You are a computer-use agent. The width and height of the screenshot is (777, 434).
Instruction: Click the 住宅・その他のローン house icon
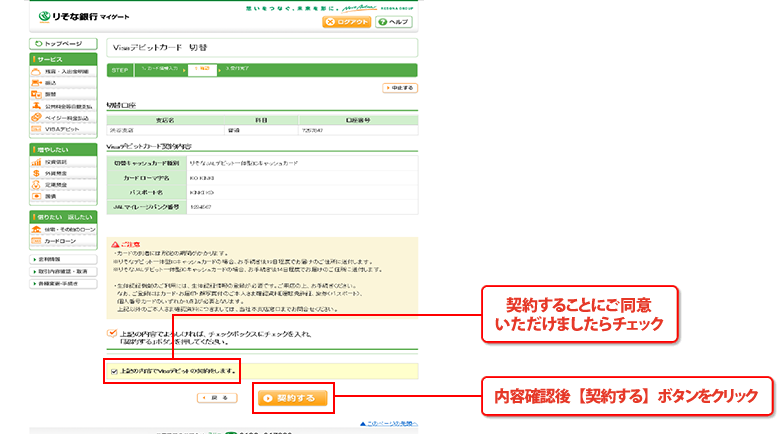36,229
